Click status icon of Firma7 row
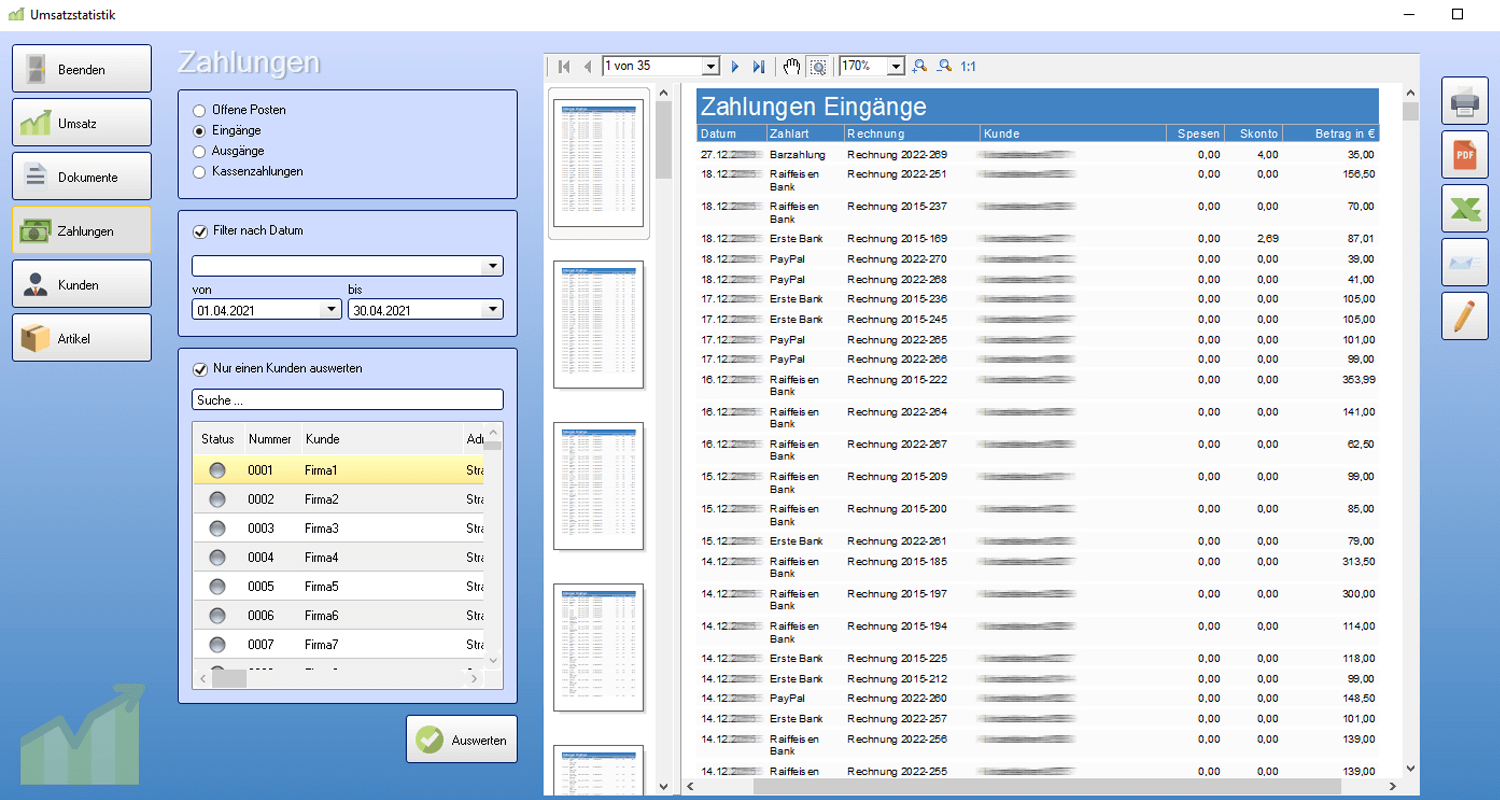Image resolution: width=1500 pixels, height=800 pixels. tap(217, 644)
